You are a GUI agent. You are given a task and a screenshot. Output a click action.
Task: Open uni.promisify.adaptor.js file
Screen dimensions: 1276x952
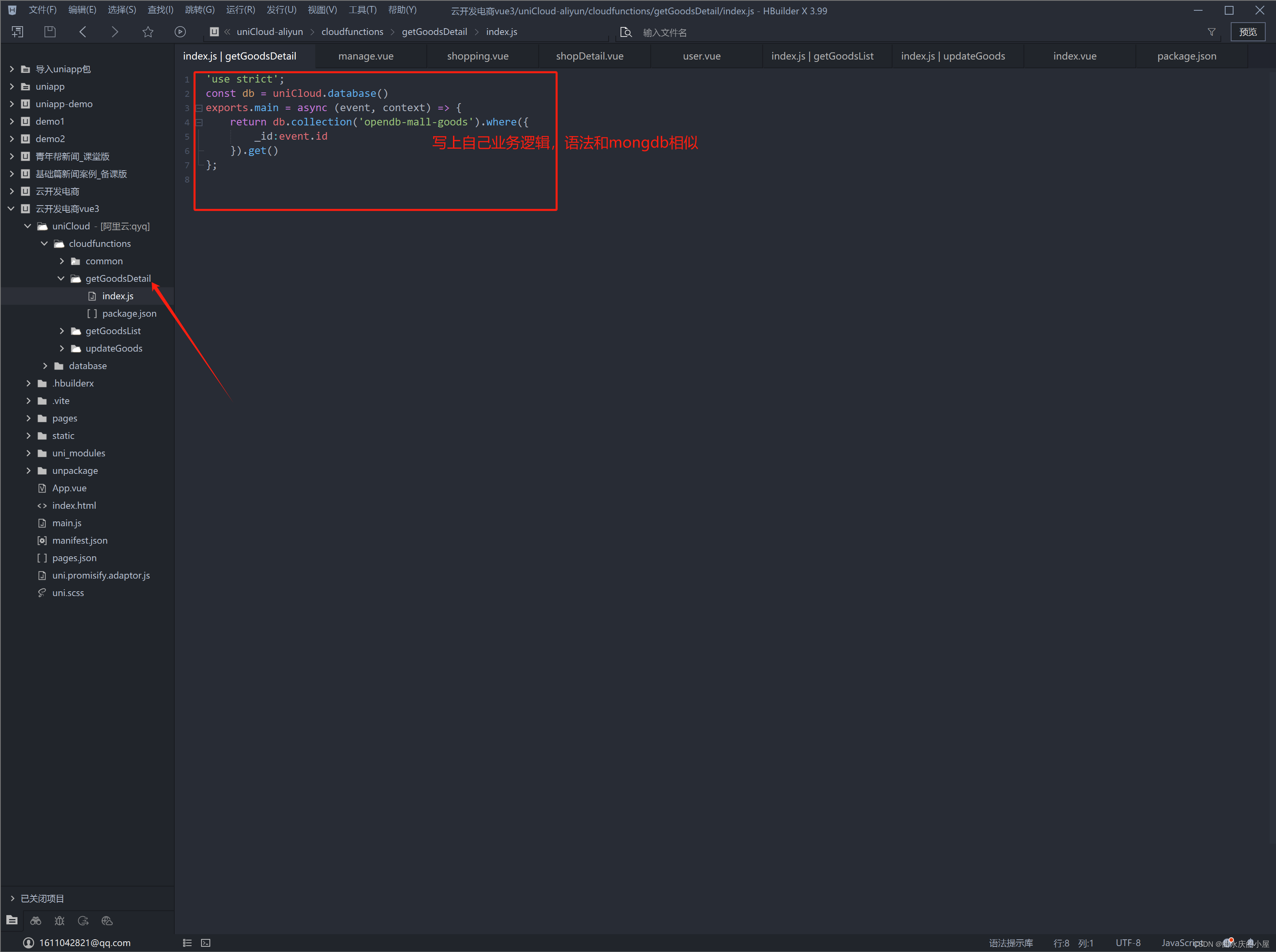point(101,575)
